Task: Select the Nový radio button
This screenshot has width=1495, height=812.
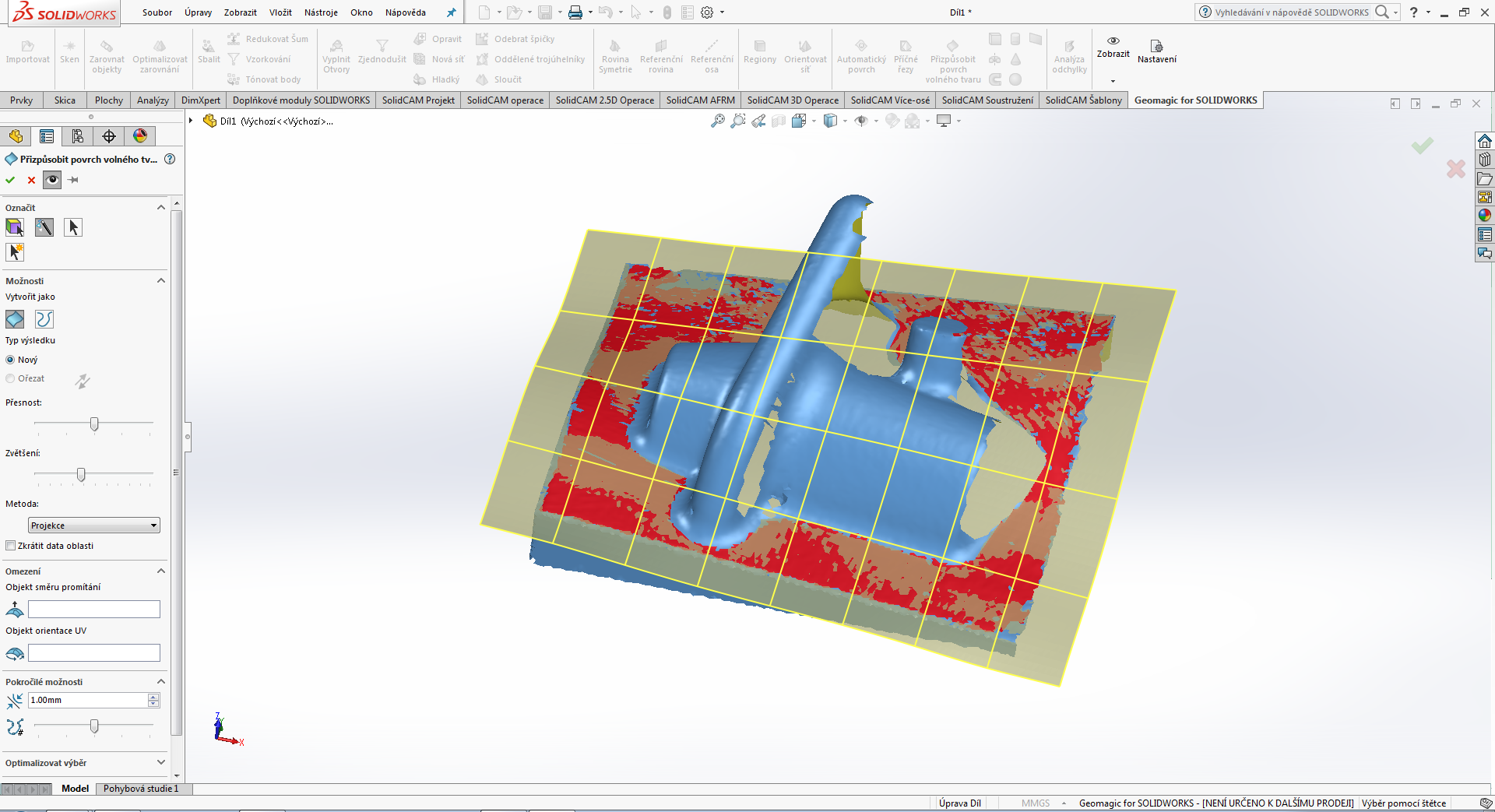Action: tap(10, 360)
